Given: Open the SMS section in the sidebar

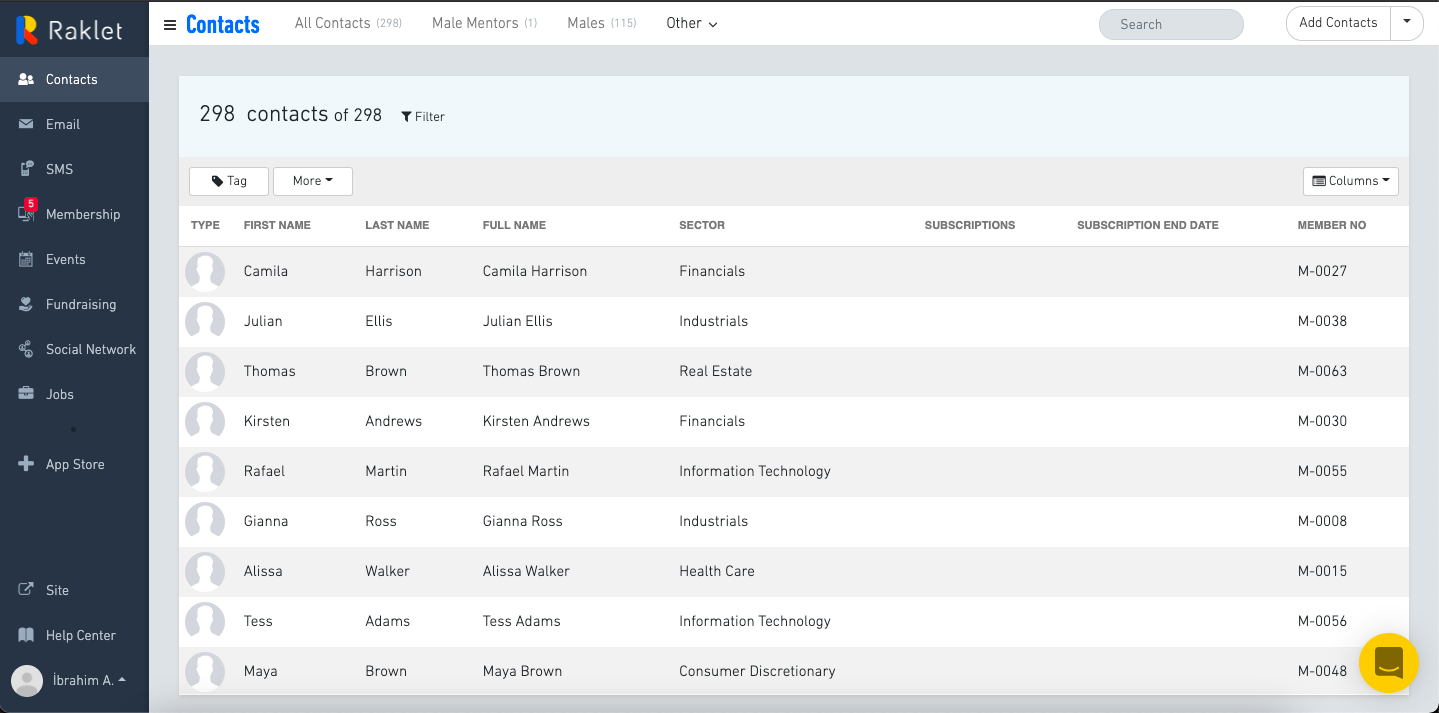Looking at the screenshot, I should click(59, 169).
